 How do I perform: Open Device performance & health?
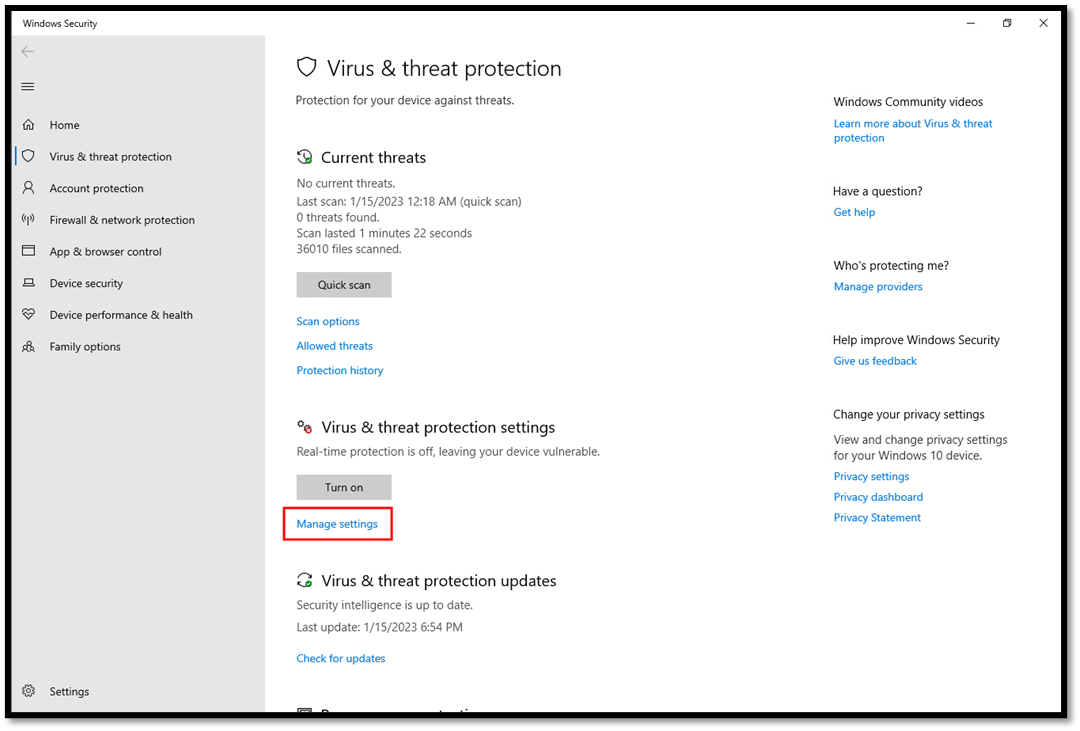(120, 314)
